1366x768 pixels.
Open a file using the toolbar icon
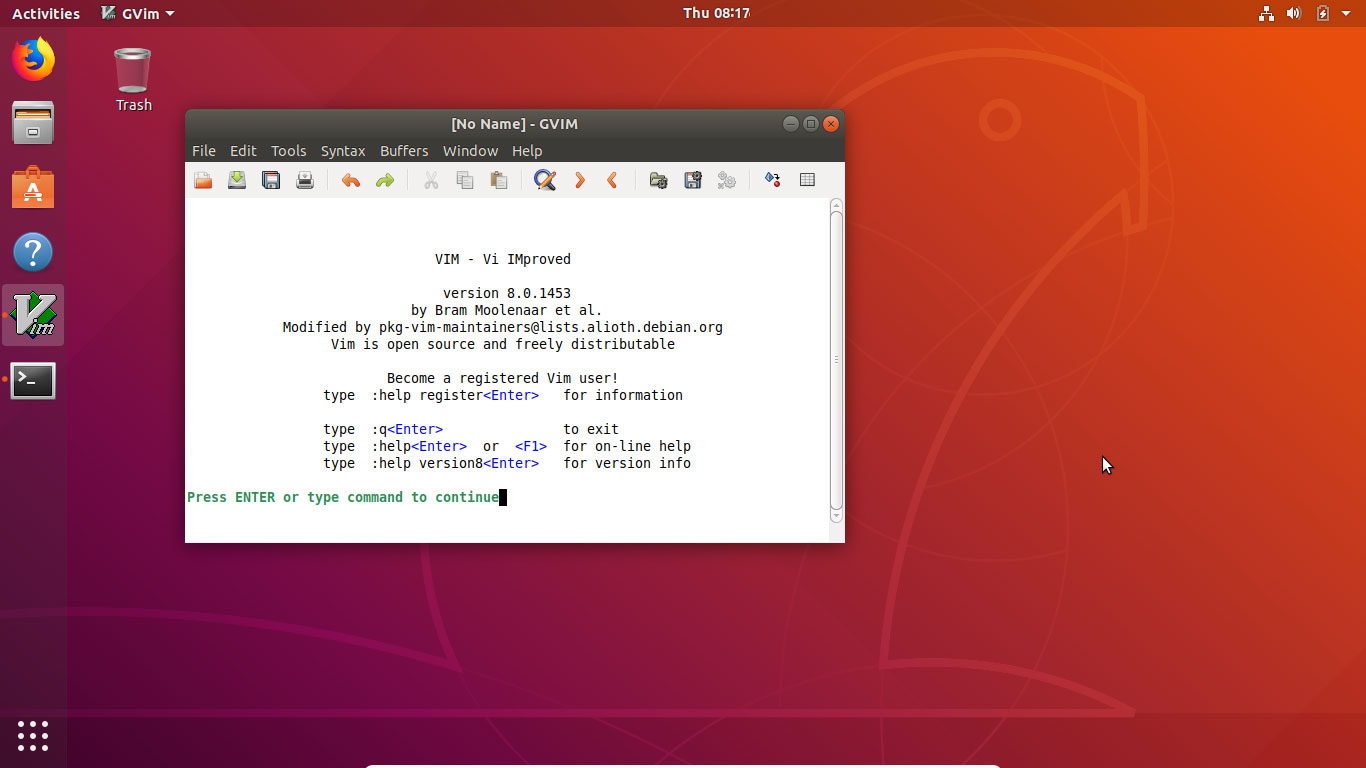[x=203, y=180]
